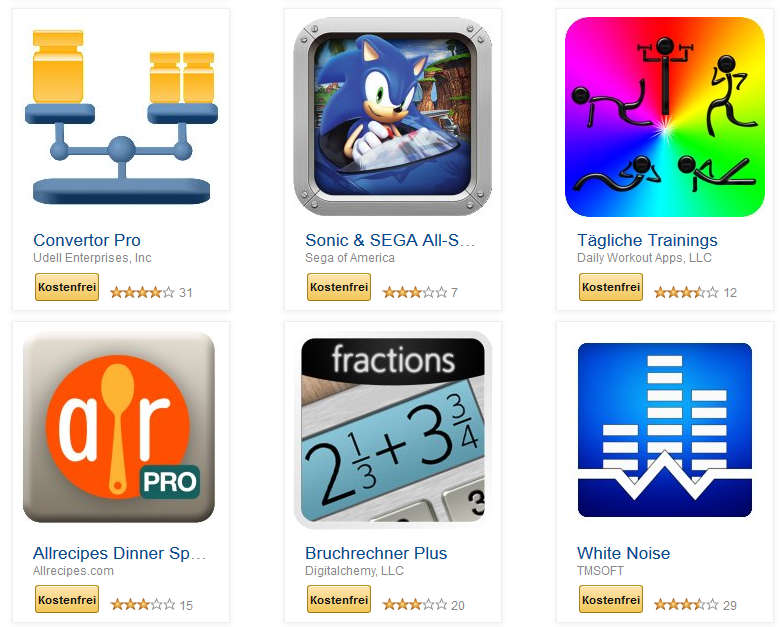
Task: Get Allrecipes Dinner Spinner via Kostenfrei button
Action: [67, 600]
